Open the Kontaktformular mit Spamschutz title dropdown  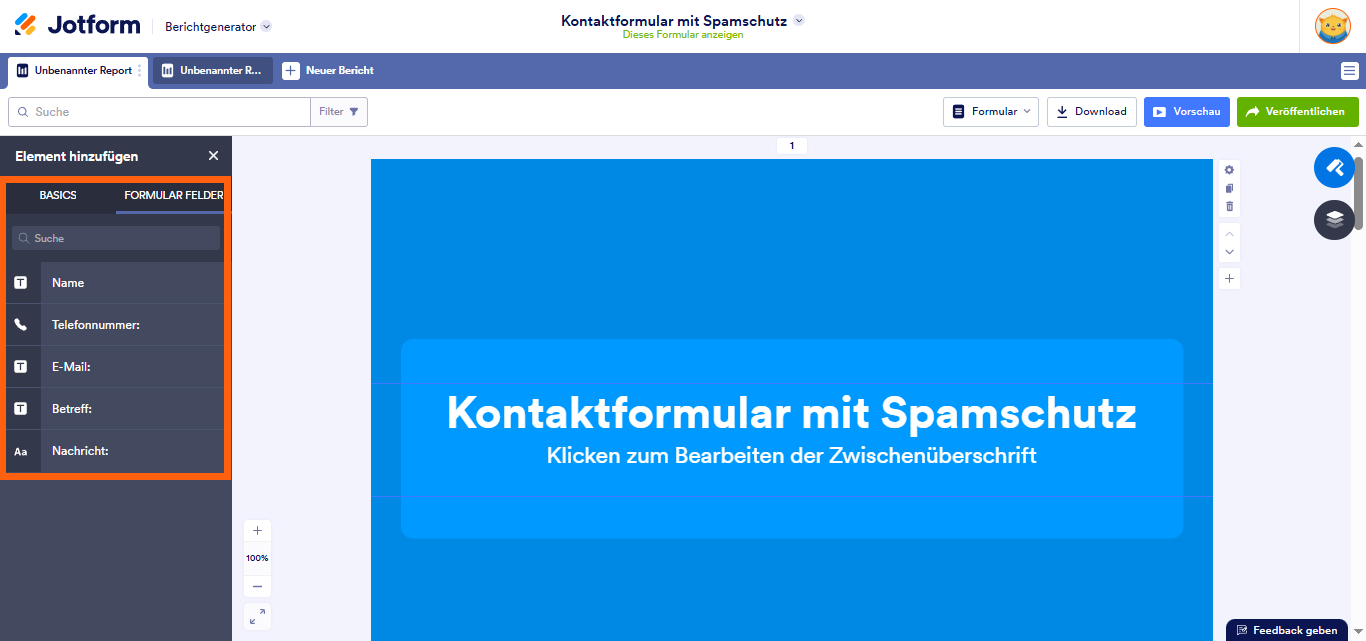coord(799,19)
